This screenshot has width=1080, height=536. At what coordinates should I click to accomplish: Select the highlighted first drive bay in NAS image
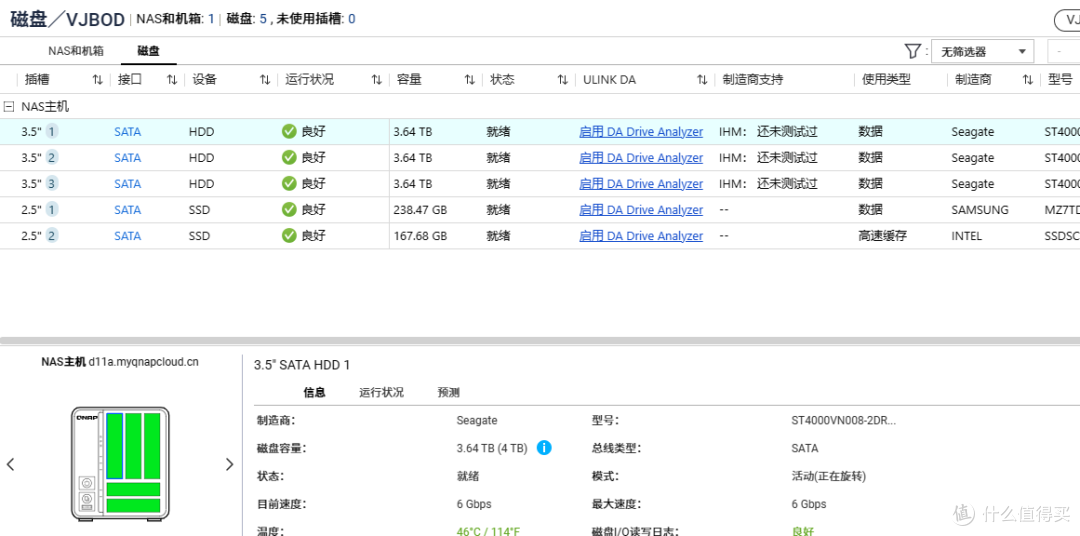[x=114, y=446]
